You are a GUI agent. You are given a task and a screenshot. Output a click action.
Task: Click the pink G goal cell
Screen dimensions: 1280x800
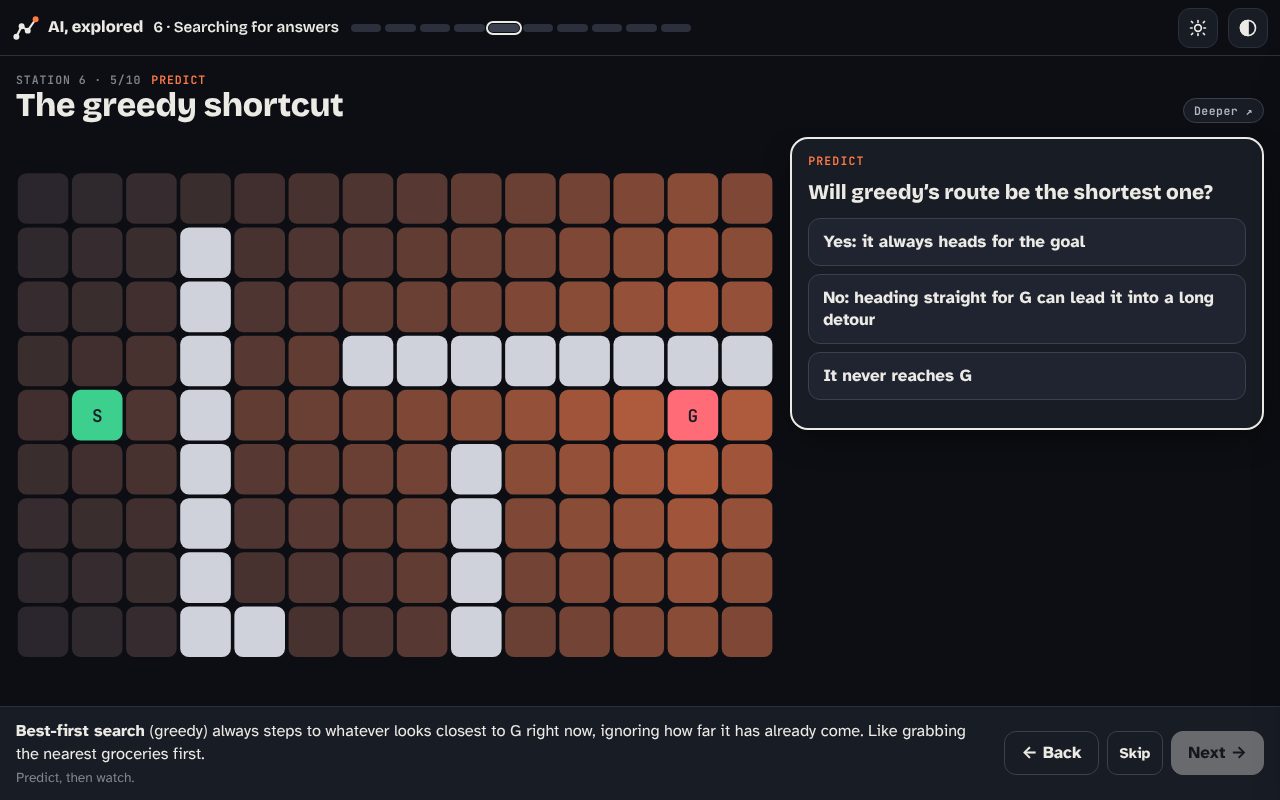(693, 415)
